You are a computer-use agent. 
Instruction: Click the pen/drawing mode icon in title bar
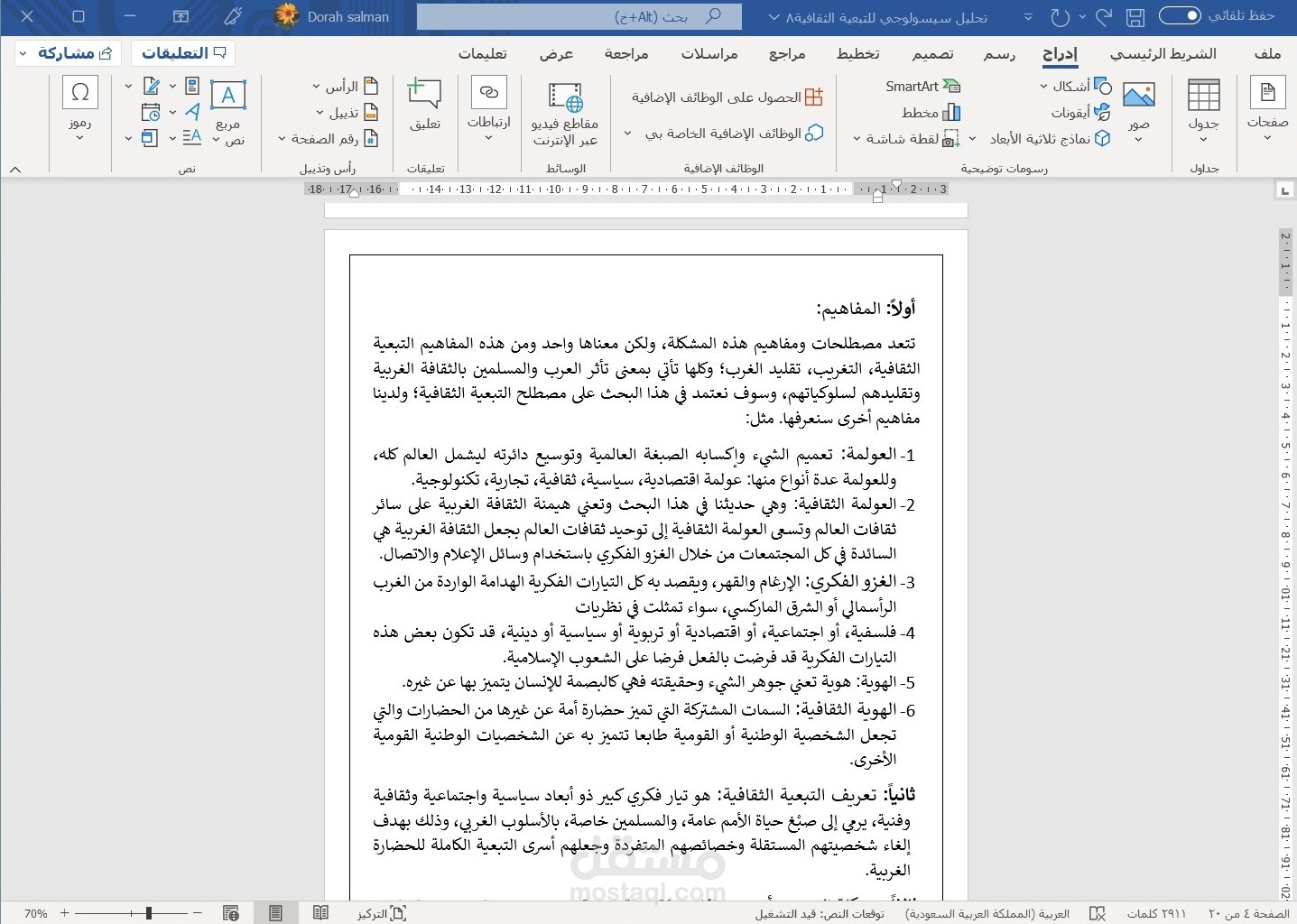[233, 16]
